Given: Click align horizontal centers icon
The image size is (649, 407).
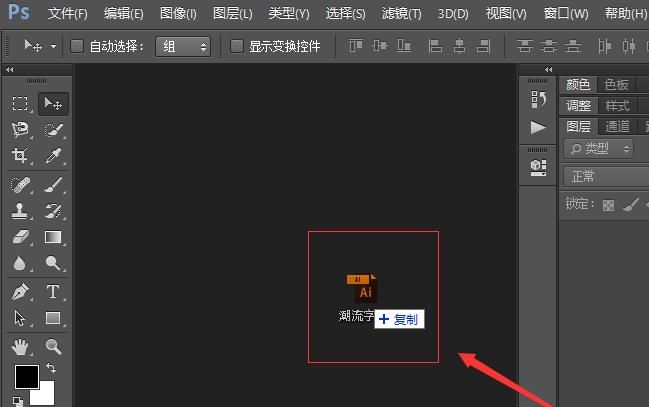Looking at the screenshot, I should (459, 46).
